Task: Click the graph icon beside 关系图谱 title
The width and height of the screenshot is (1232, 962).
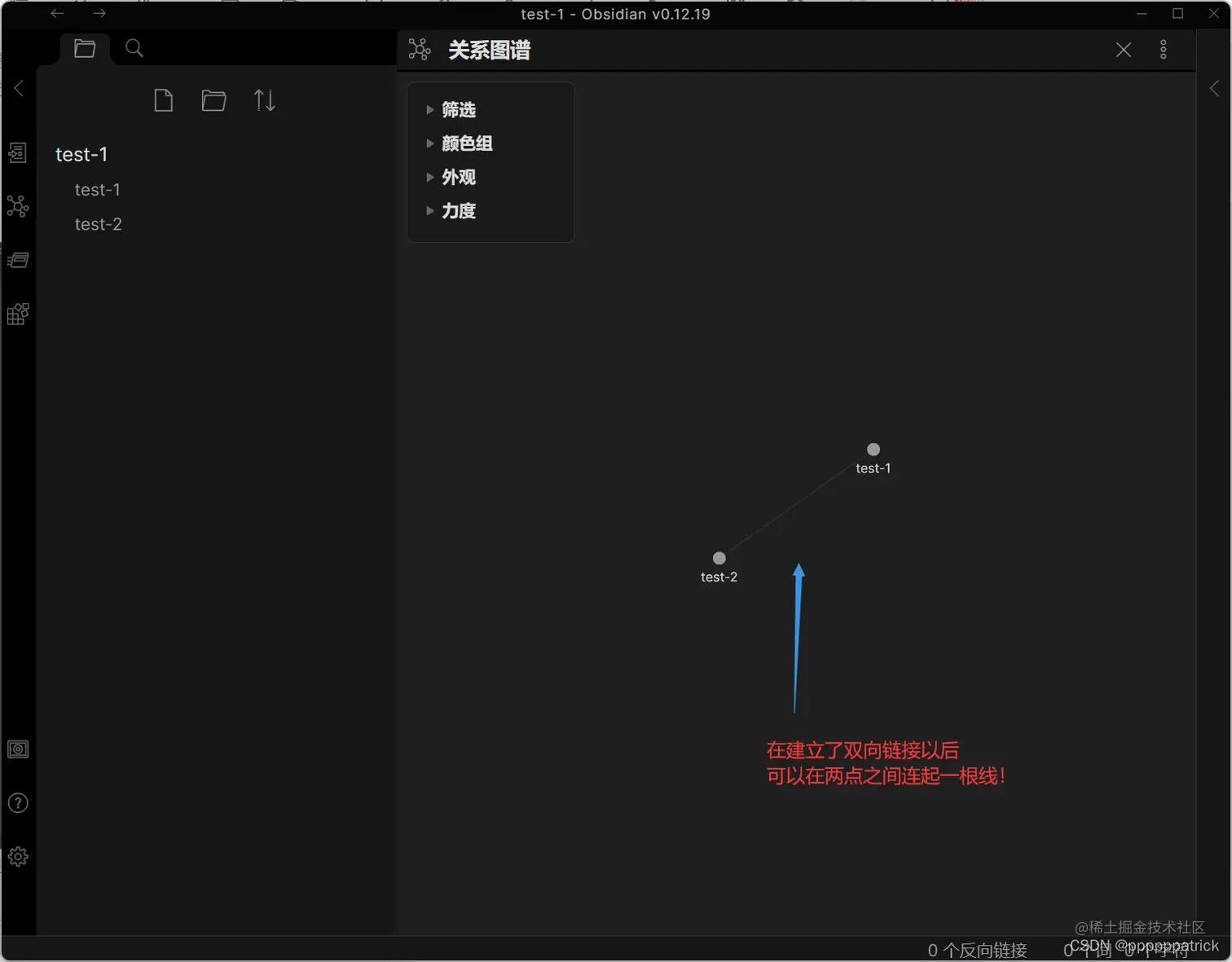Action: (420, 49)
